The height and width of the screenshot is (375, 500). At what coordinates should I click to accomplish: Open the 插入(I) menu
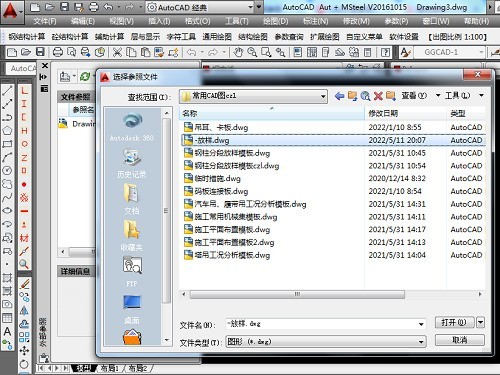point(159,21)
